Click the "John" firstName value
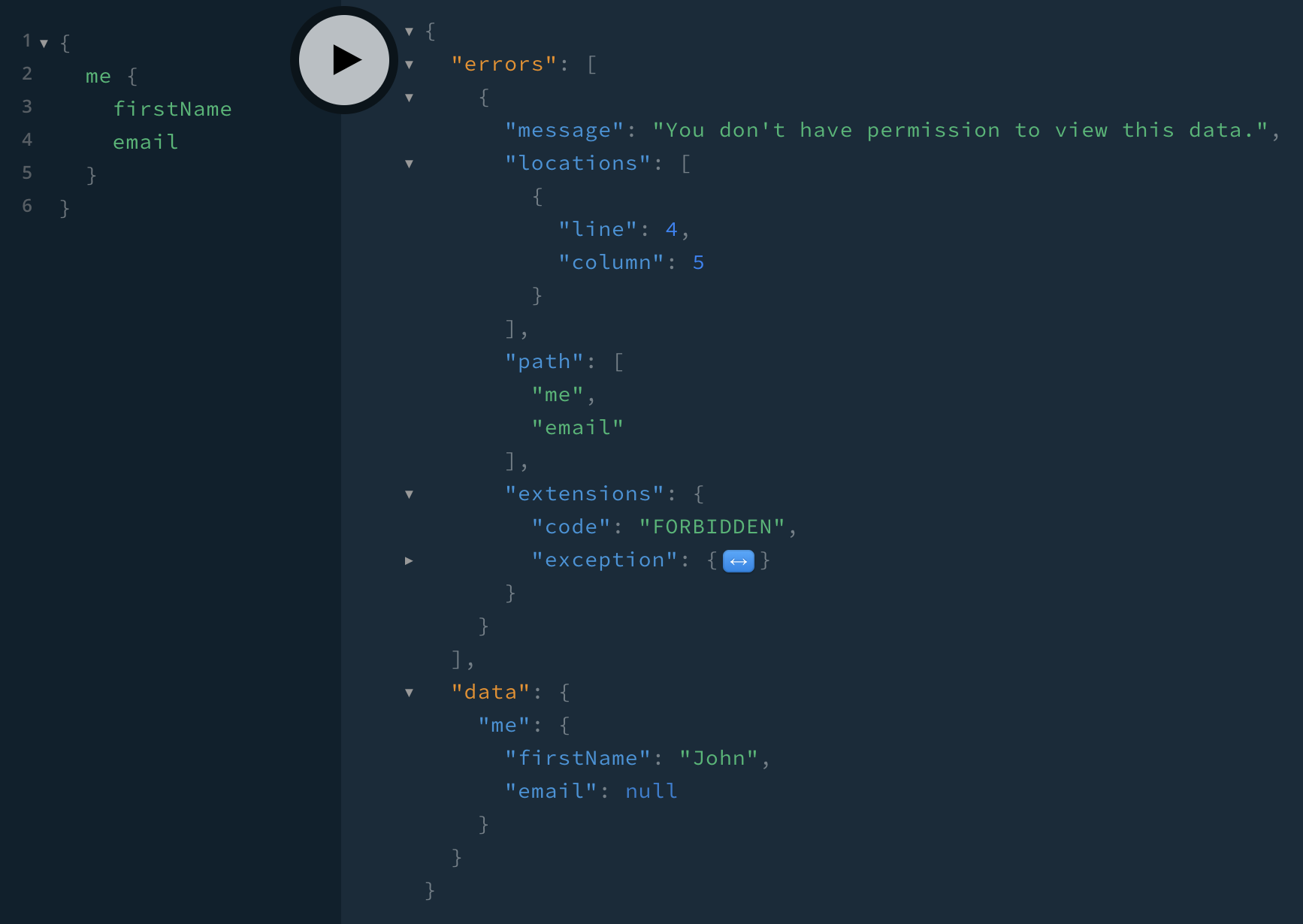This screenshot has height=924, width=1303. click(x=719, y=759)
